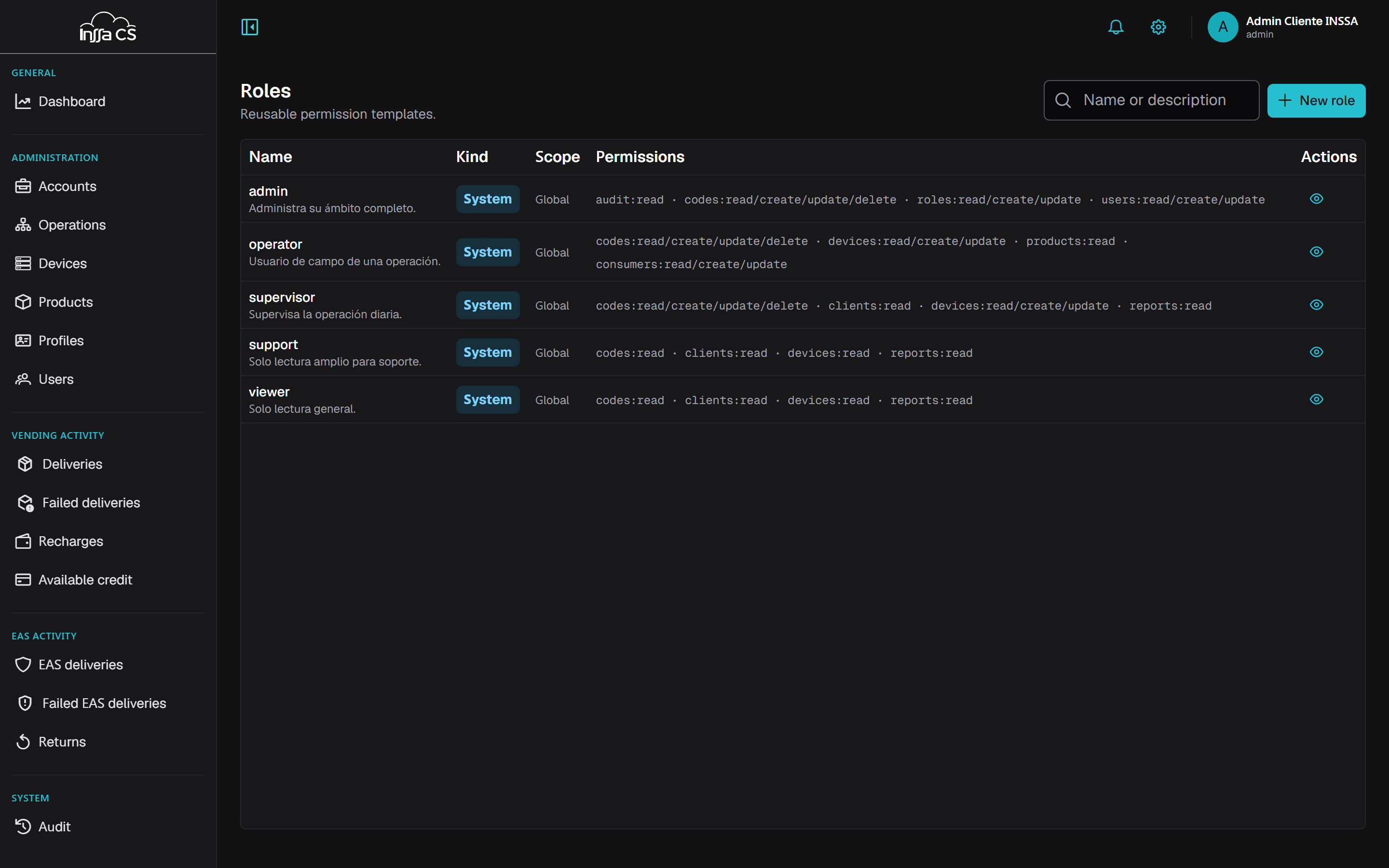View the supervisor role details
Viewport: 1389px width, 868px height.
(1316, 305)
